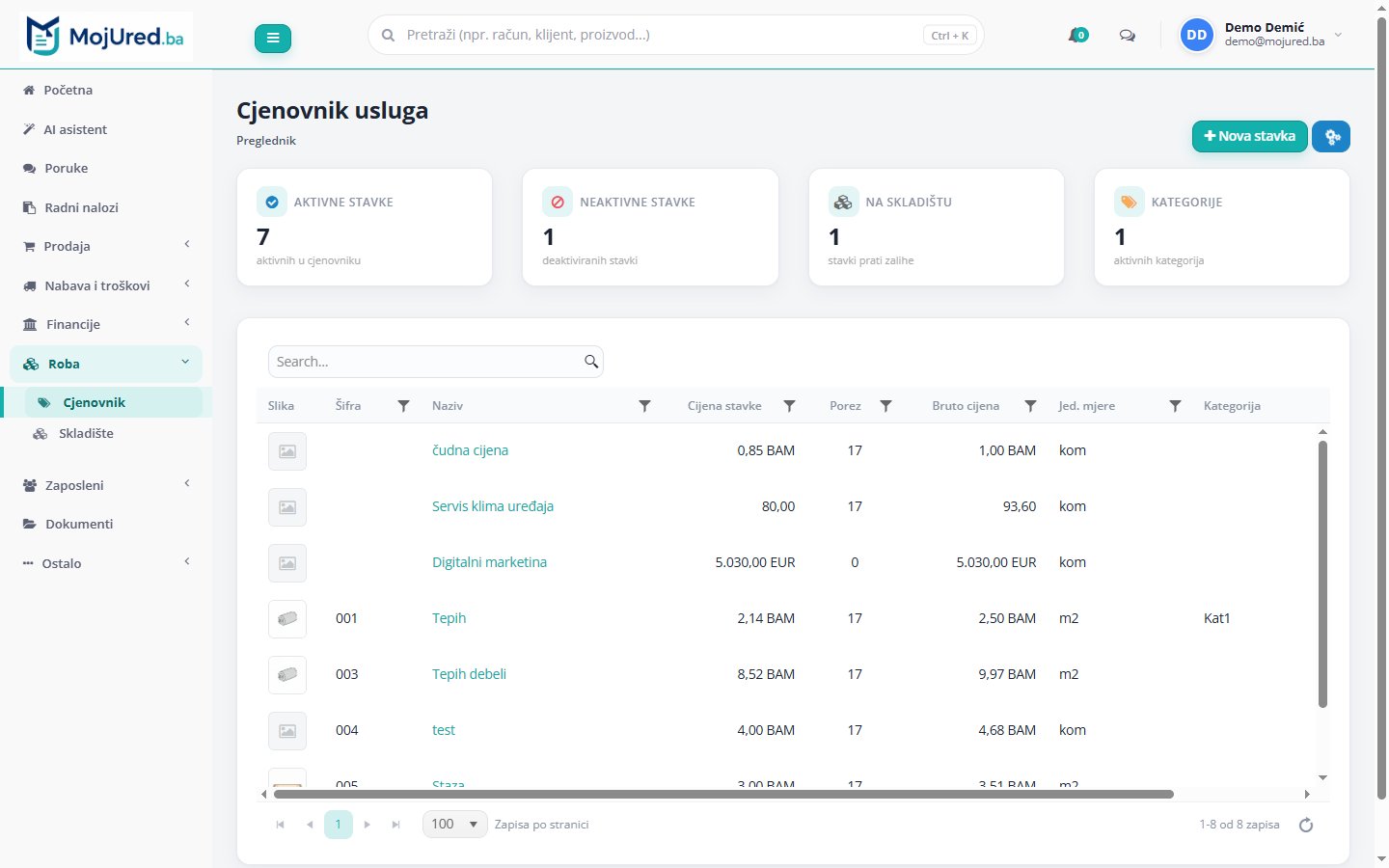1389x868 pixels.
Task: Expand the Ostalo menu
Action: point(106,563)
